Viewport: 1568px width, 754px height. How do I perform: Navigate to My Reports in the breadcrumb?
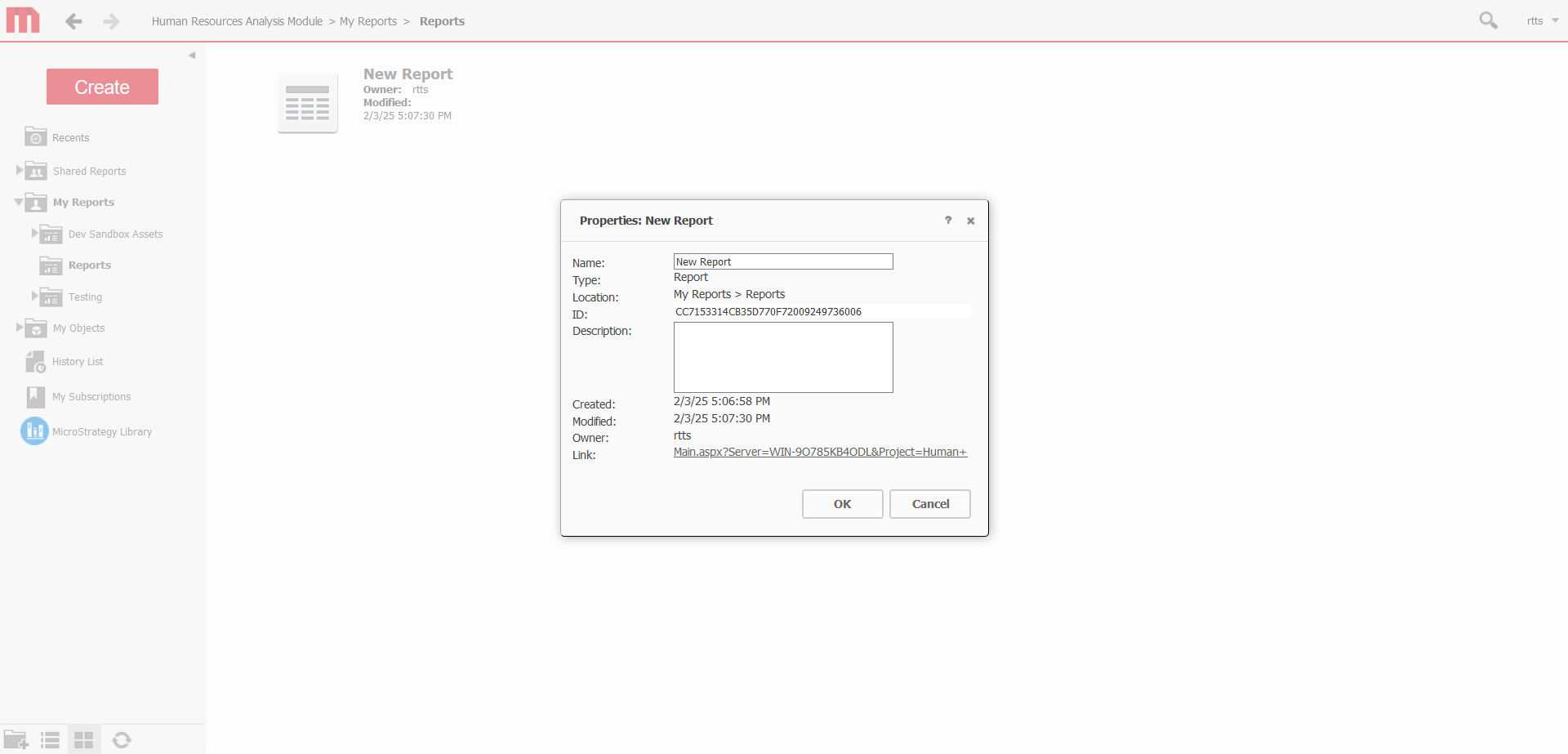(367, 21)
